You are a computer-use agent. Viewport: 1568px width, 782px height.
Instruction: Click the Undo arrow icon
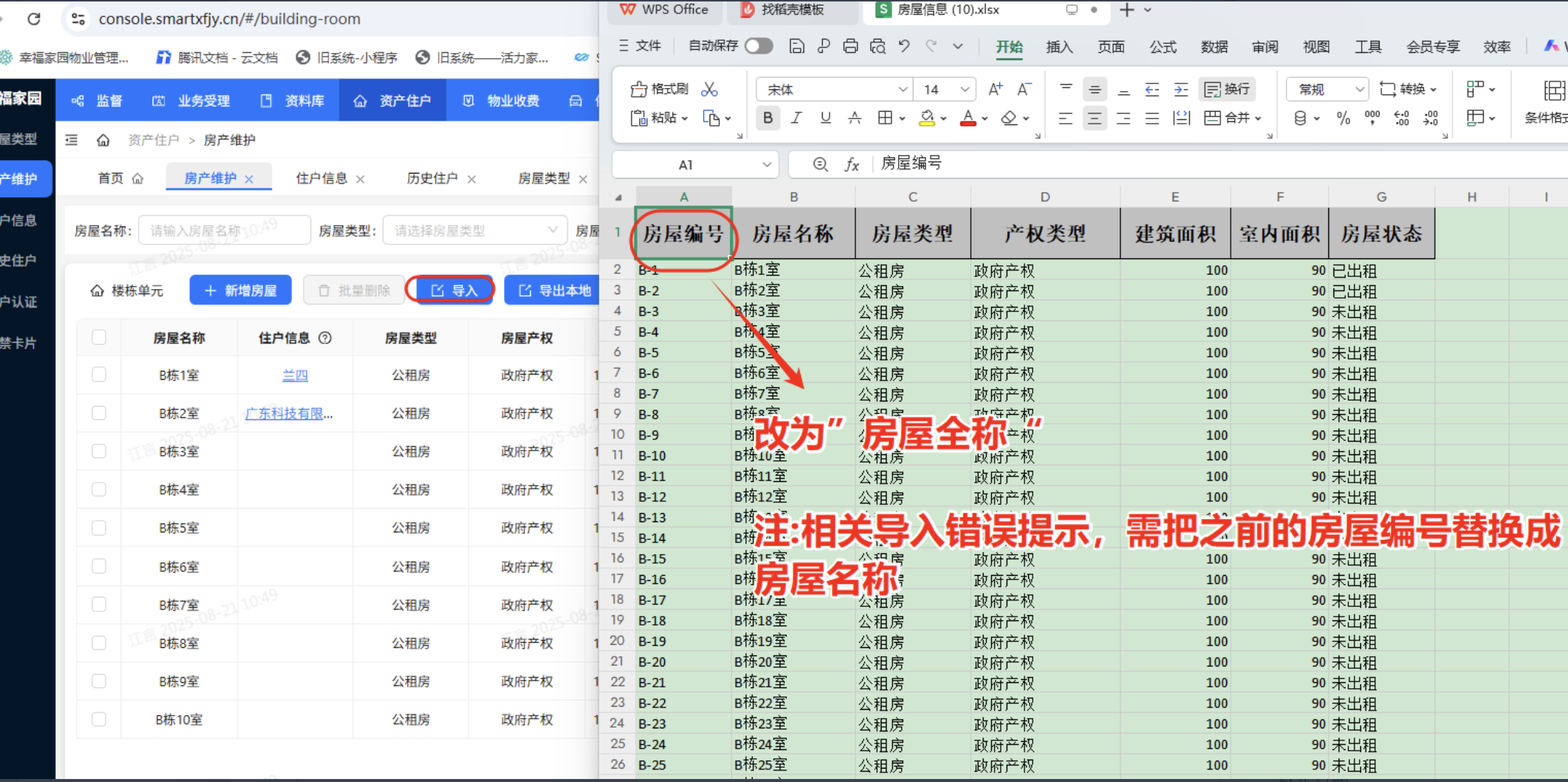coord(904,46)
